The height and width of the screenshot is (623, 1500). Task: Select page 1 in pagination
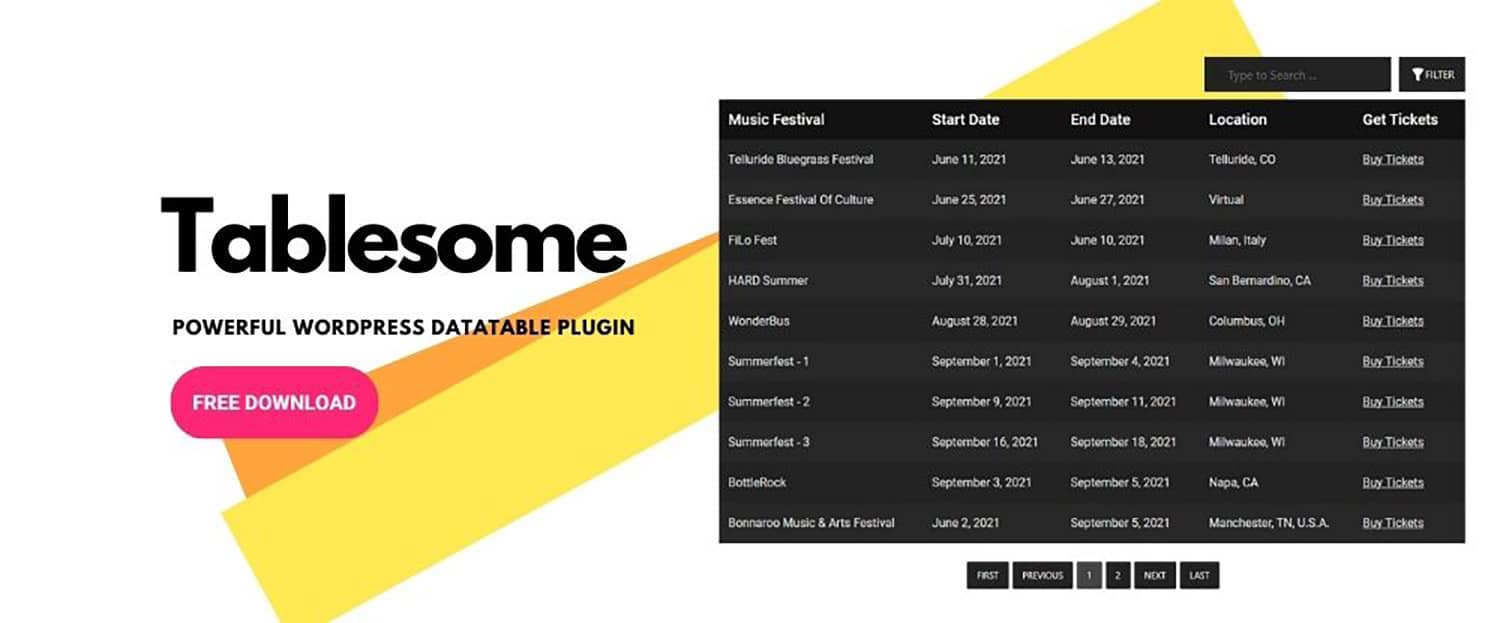1088,575
